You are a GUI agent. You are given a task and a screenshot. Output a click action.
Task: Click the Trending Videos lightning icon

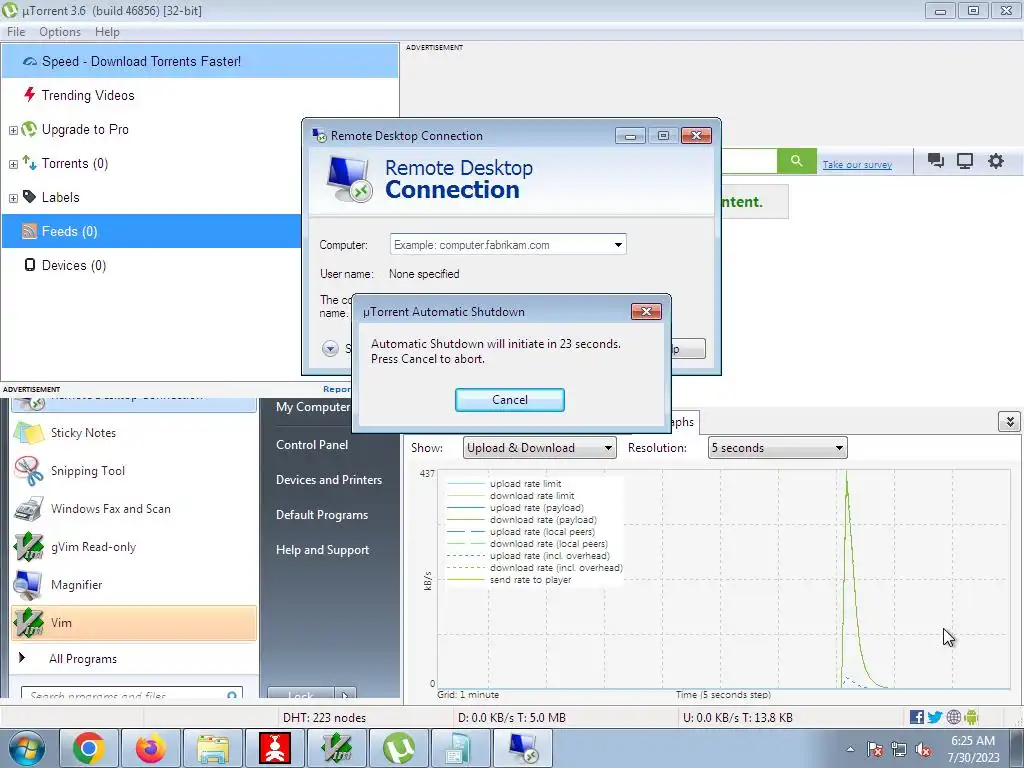pyautogui.click(x=29, y=95)
